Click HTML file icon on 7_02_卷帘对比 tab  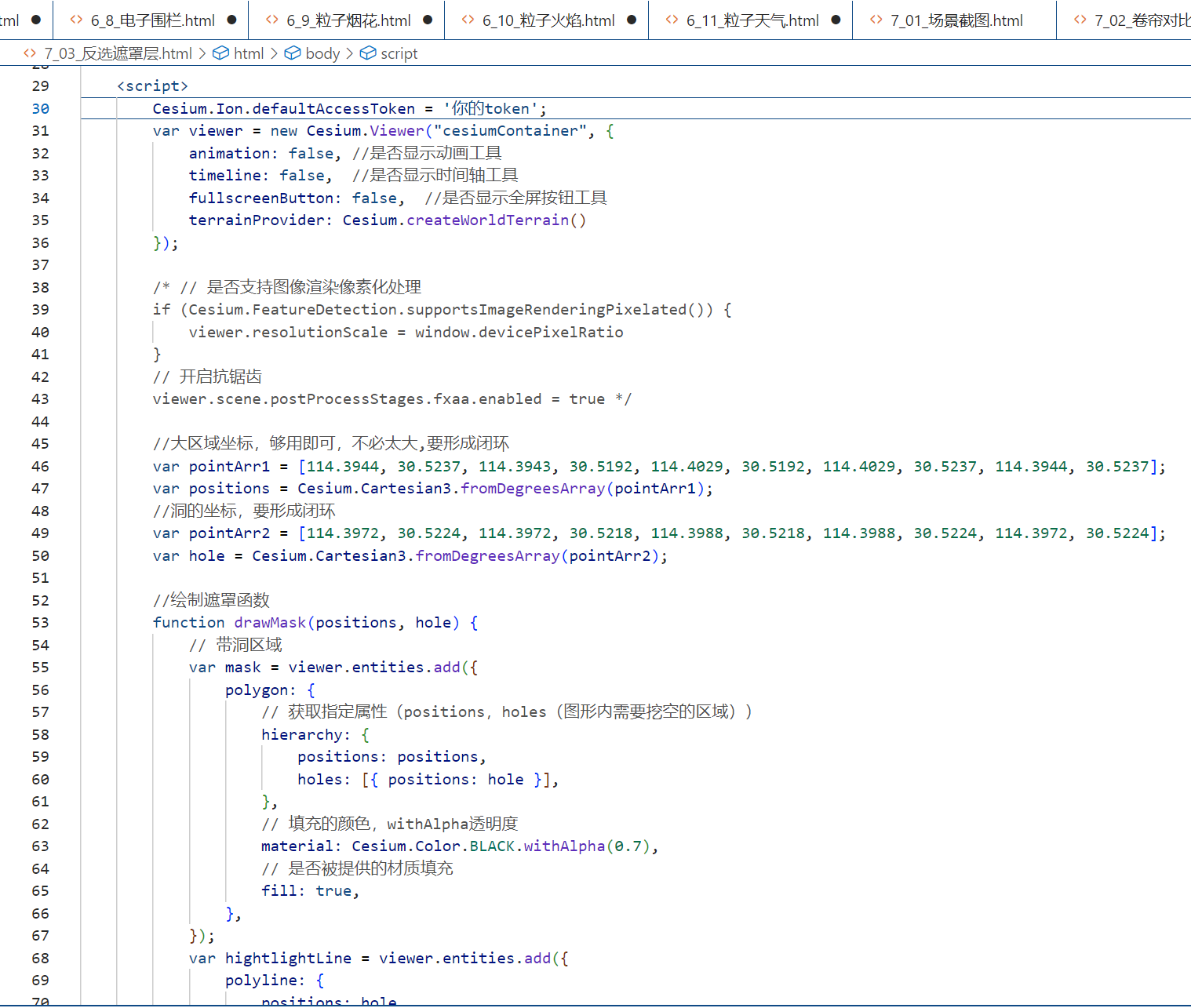[x=1080, y=20]
